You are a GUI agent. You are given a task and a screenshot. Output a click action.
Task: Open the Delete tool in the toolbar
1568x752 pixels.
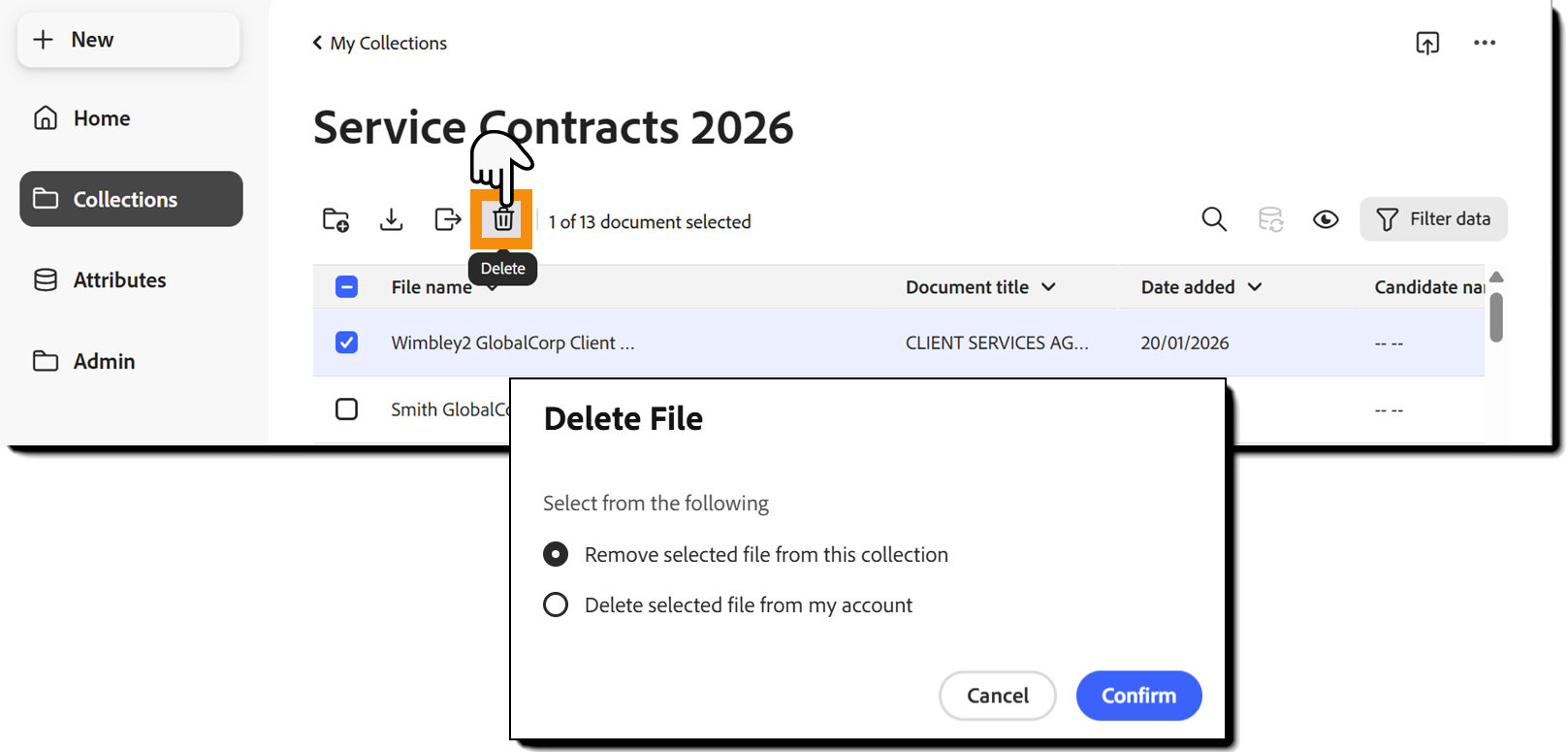502,219
